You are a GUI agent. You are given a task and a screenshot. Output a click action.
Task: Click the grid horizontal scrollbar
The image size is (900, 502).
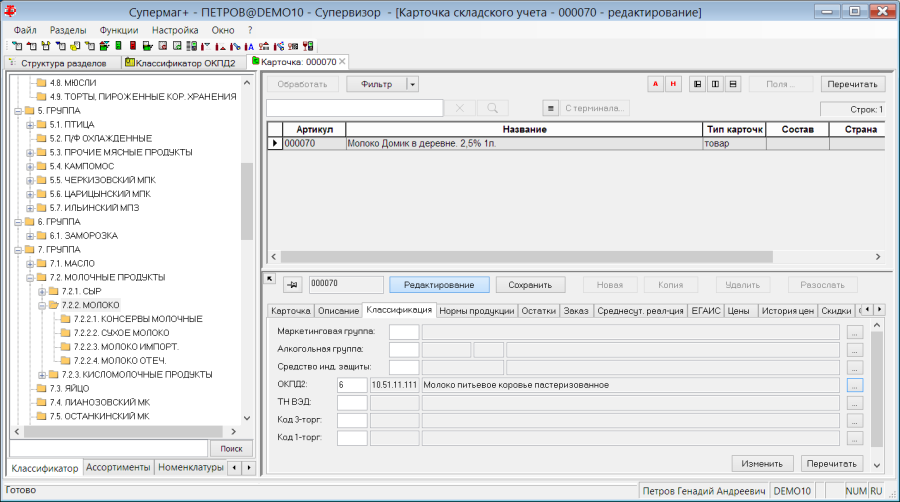pyautogui.click(x=576, y=256)
